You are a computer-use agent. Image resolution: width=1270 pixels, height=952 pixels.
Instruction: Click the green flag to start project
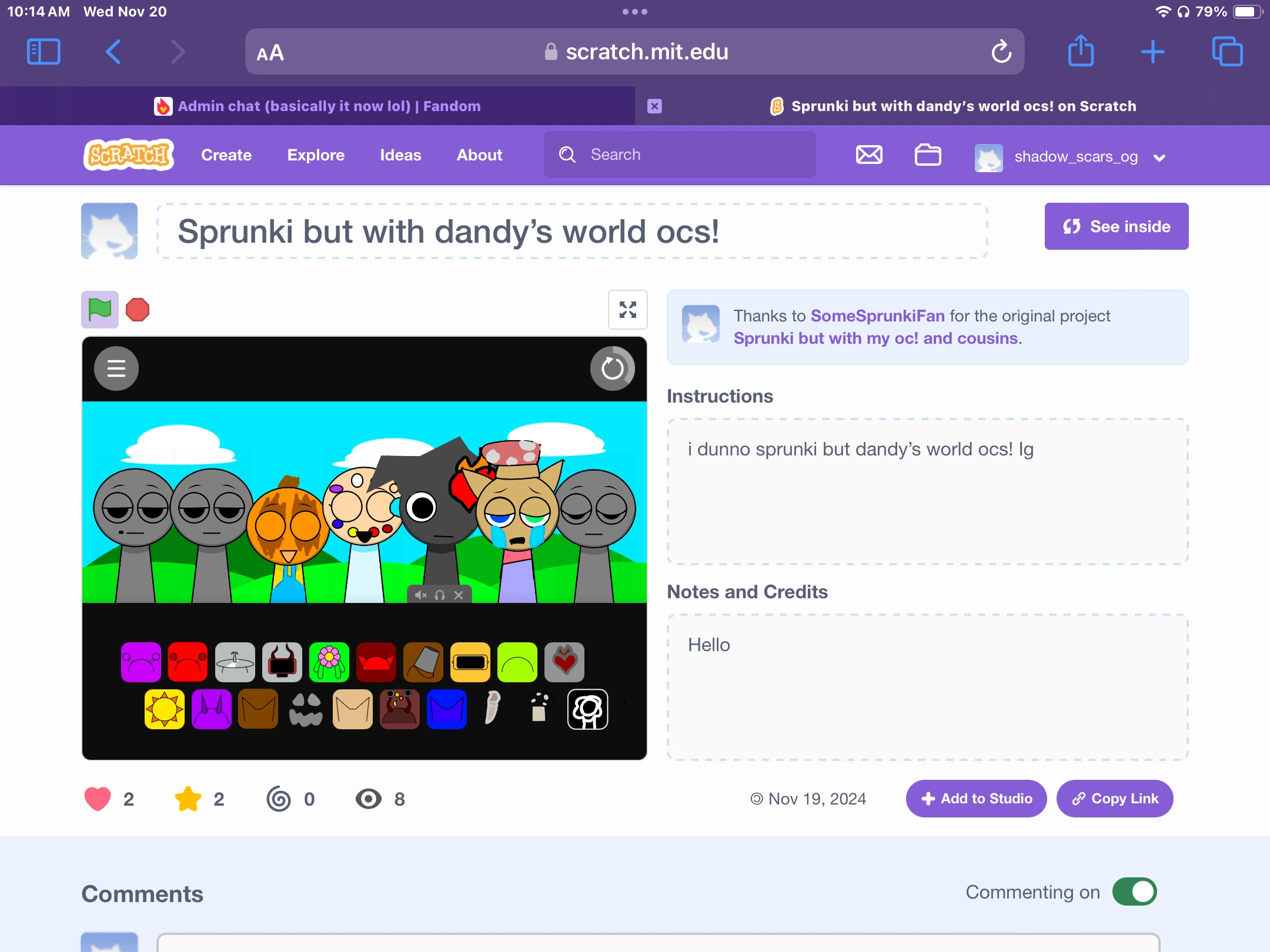pos(99,310)
